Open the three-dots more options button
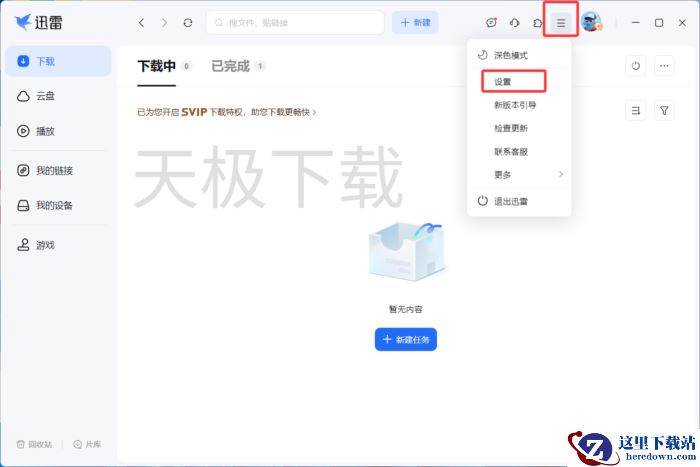Viewport: 700px width, 467px height. tap(664, 66)
